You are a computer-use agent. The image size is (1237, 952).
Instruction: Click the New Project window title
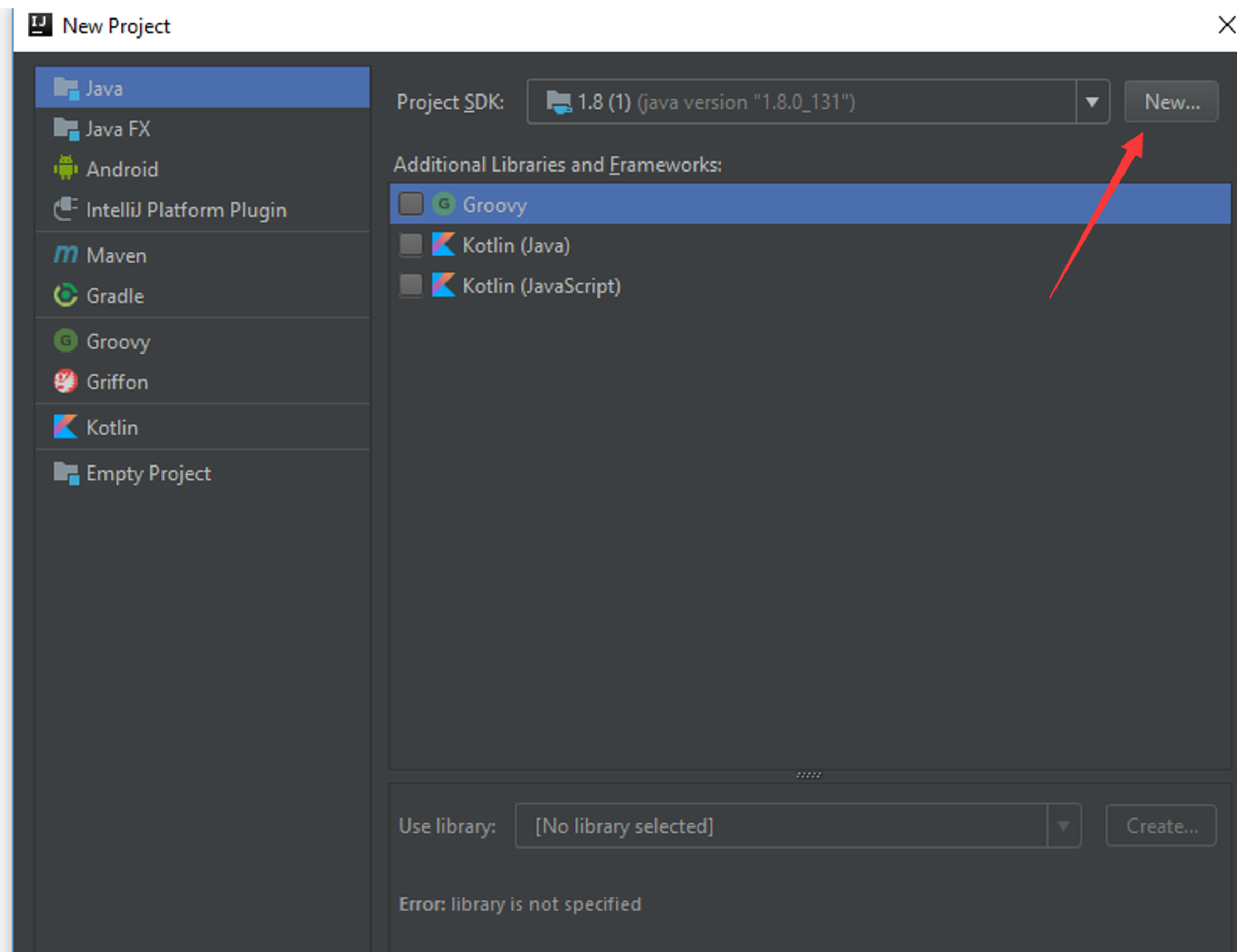tap(116, 26)
